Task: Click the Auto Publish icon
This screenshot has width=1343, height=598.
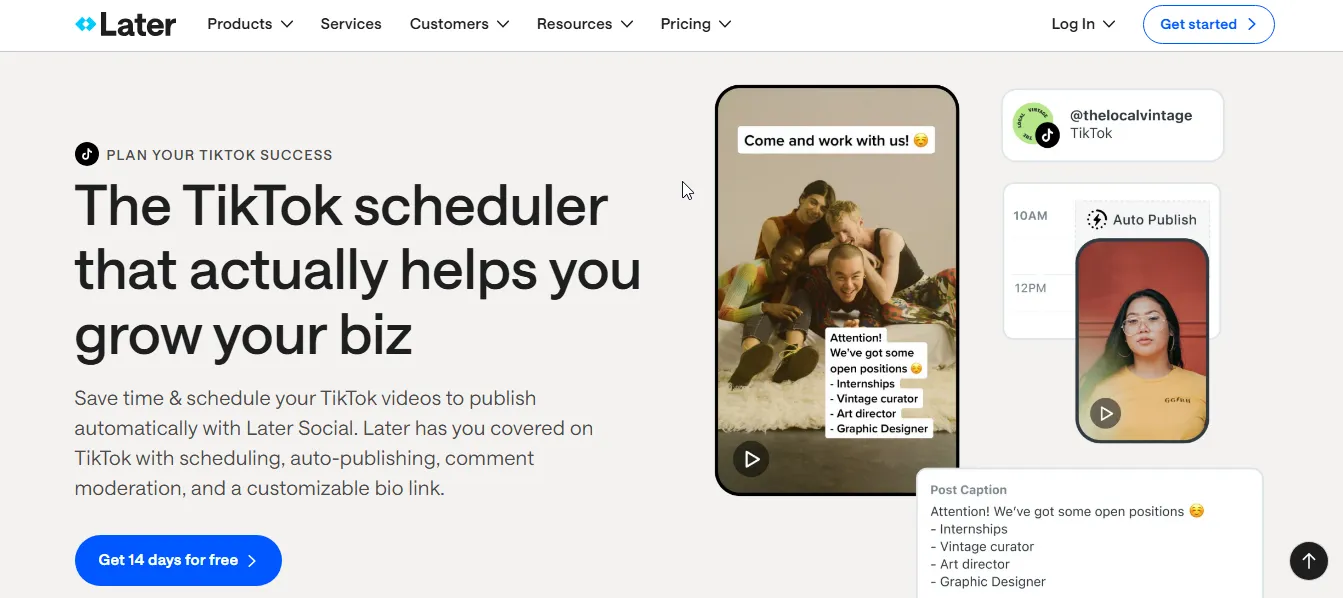Action: (x=1097, y=219)
